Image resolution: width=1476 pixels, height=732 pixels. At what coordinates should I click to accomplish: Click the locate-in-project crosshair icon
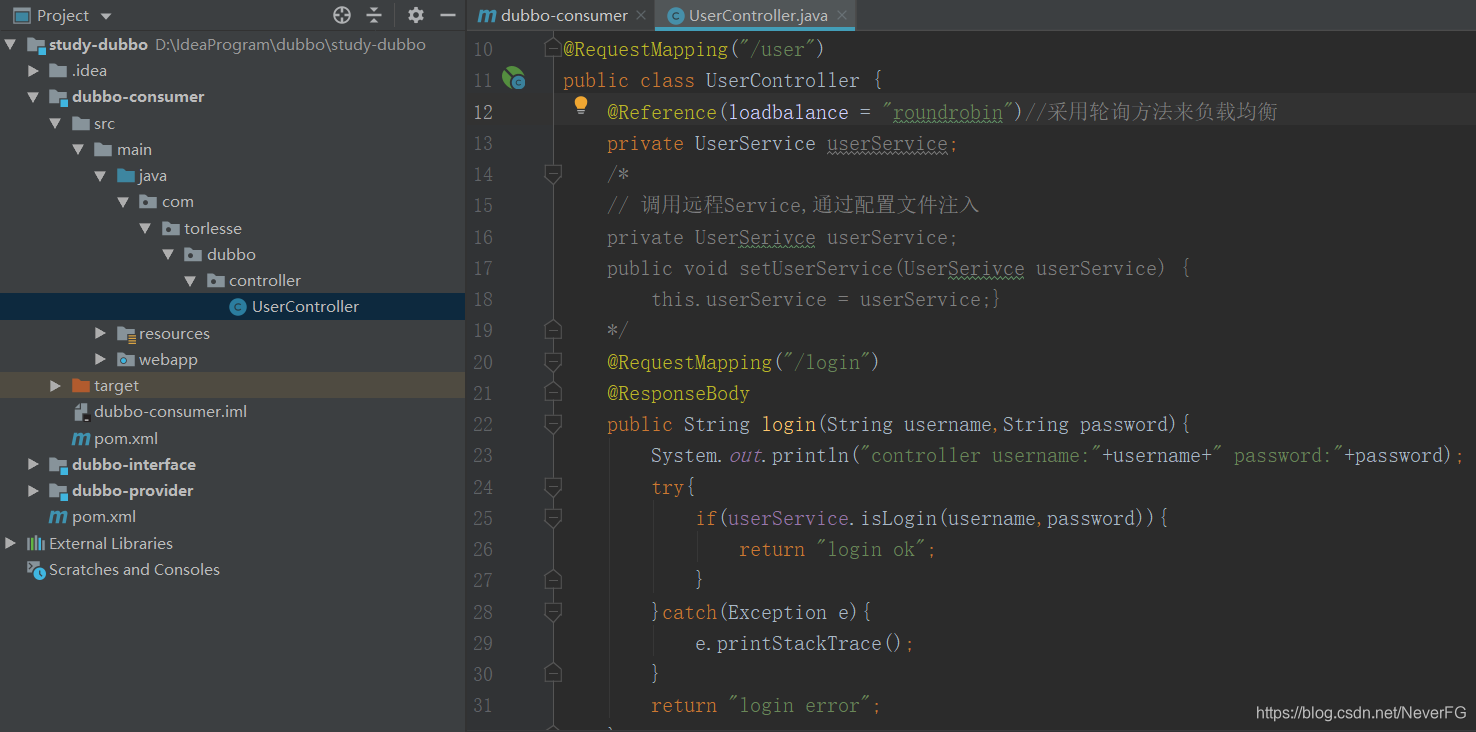coord(342,15)
